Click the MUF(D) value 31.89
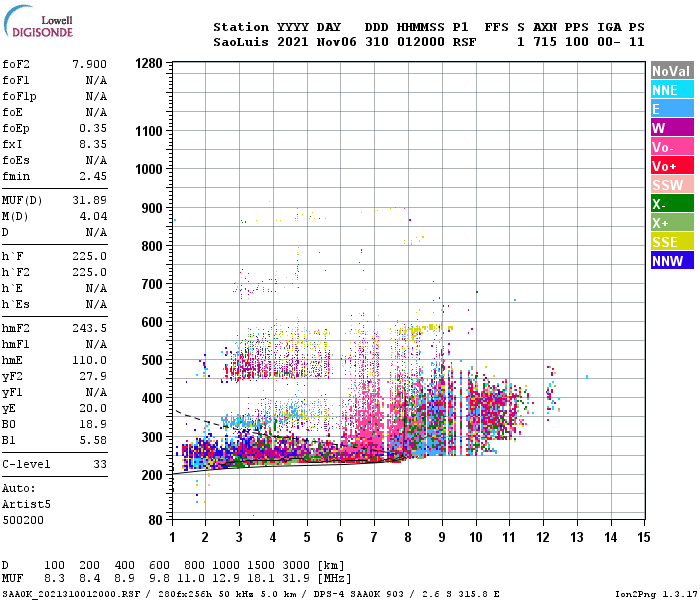The height and width of the screenshot is (600, 700). pos(90,200)
